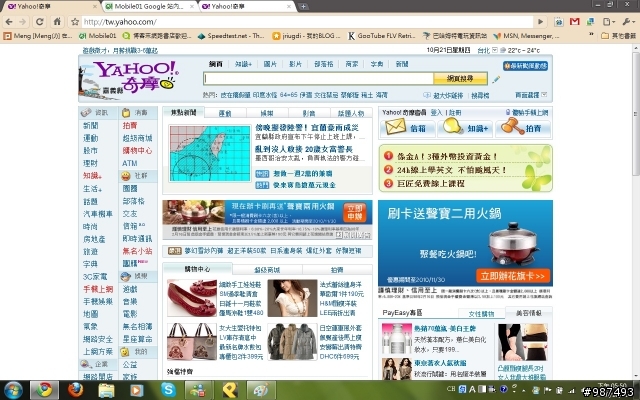This screenshot has height=400, width=640.
Task: Select 影片 search category tab
Action: click(295, 64)
